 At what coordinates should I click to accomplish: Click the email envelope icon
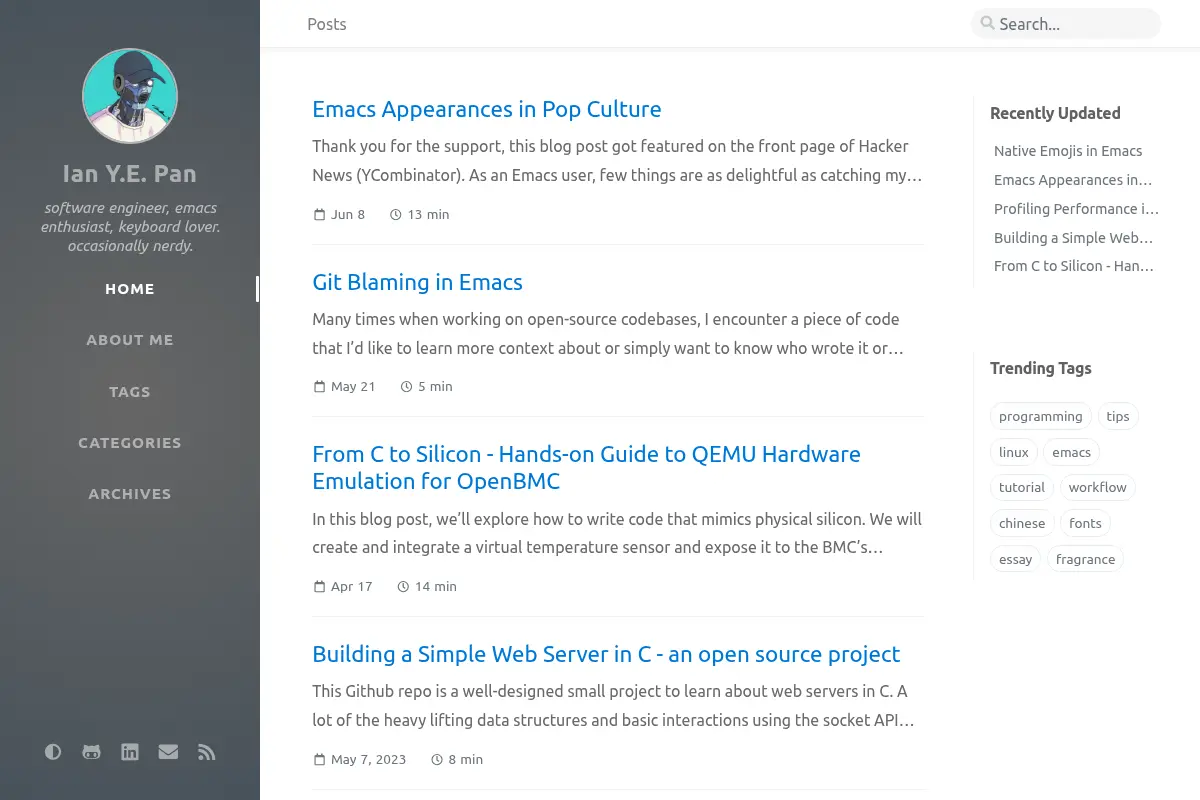tap(168, 752)
